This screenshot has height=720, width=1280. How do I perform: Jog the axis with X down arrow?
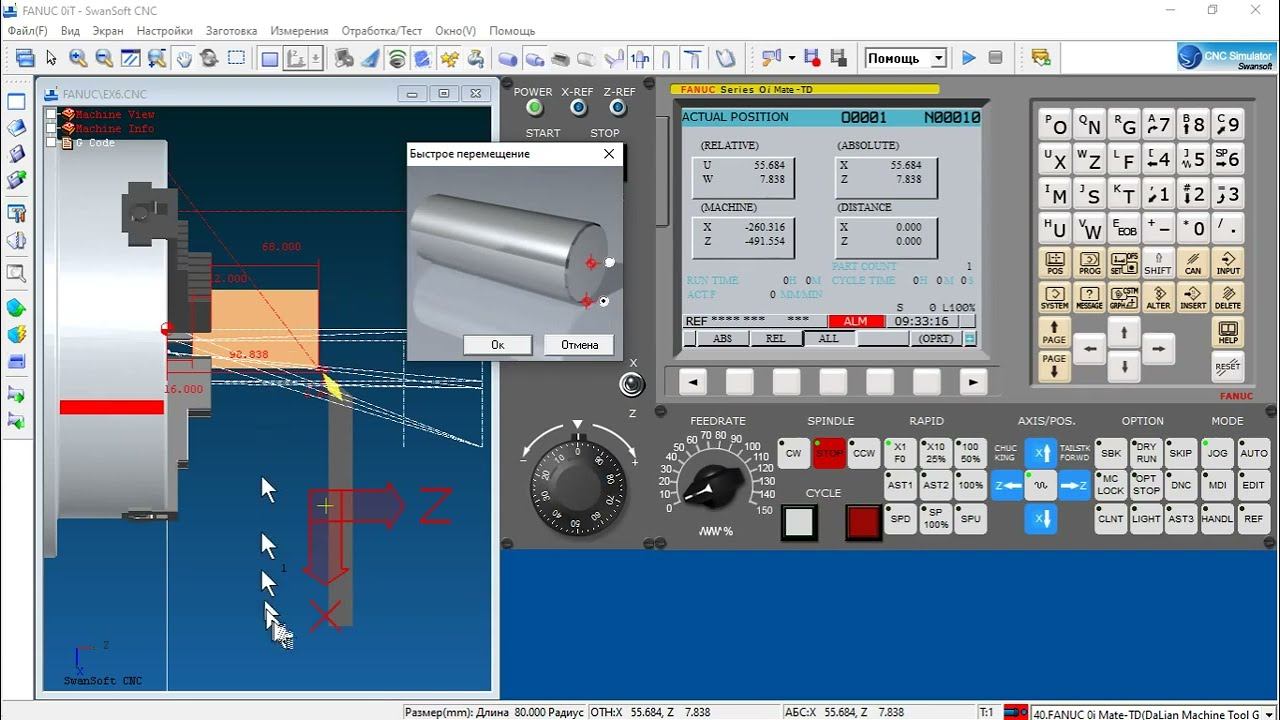1040,519
